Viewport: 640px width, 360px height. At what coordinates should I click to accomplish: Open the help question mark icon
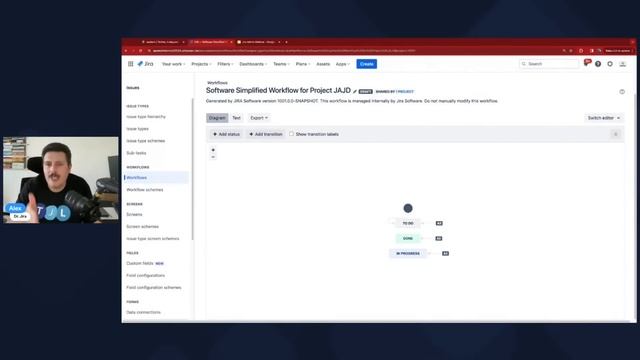598,64
